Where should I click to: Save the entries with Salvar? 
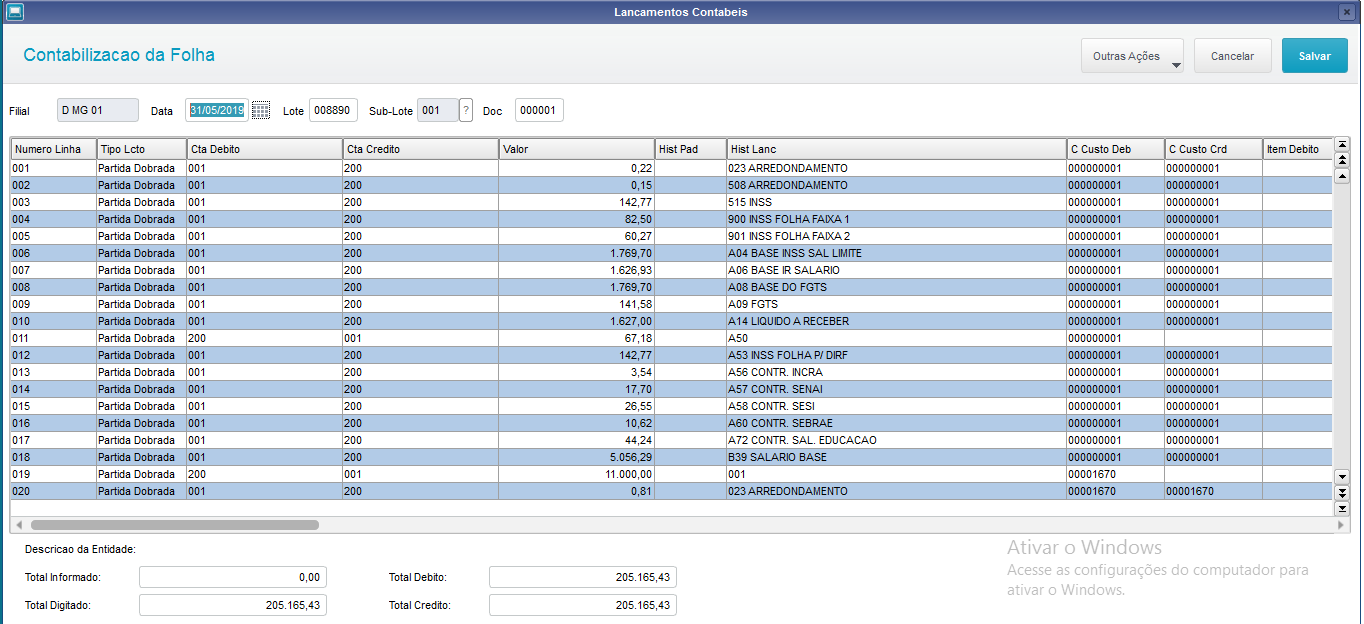pyautogui.click(x=1314, y=56)
